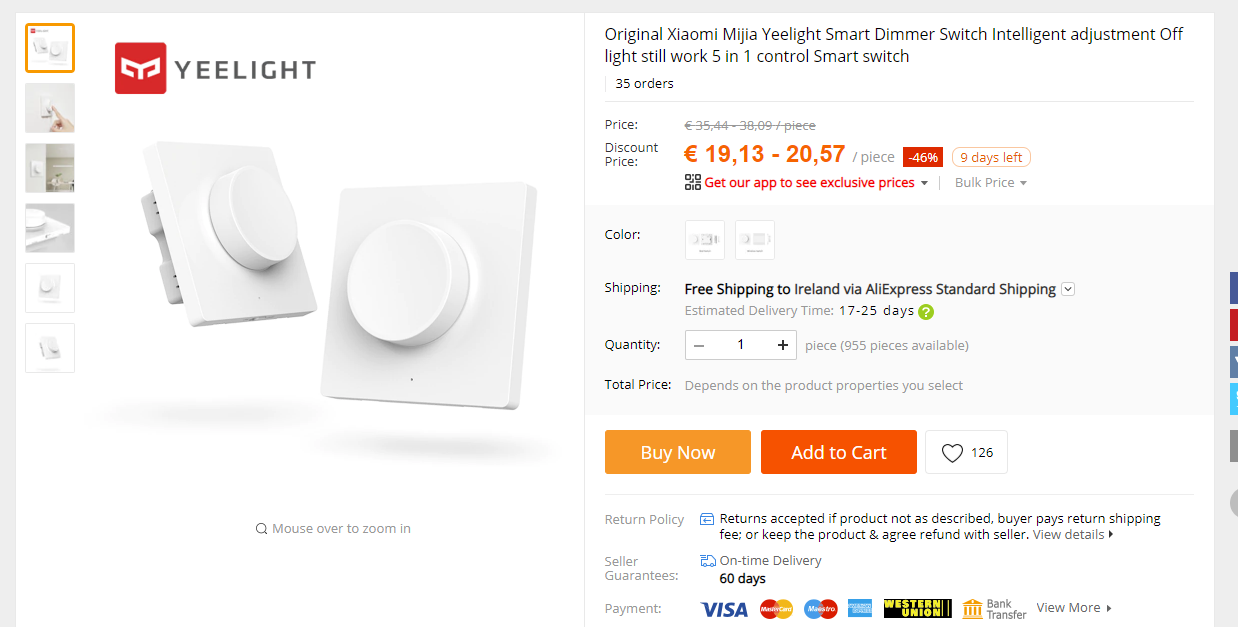Select the first color option swatch

coord(705,240)
